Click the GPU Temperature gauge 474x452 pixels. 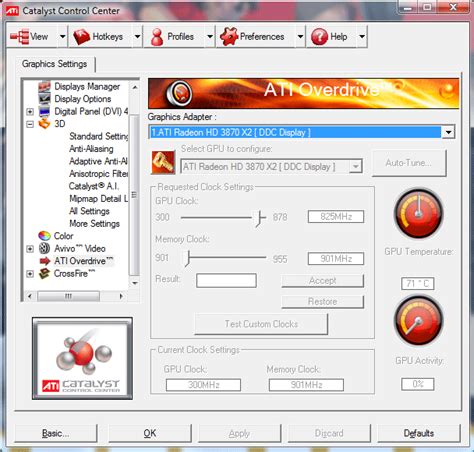pyautogui.click(x=419, y=213)
